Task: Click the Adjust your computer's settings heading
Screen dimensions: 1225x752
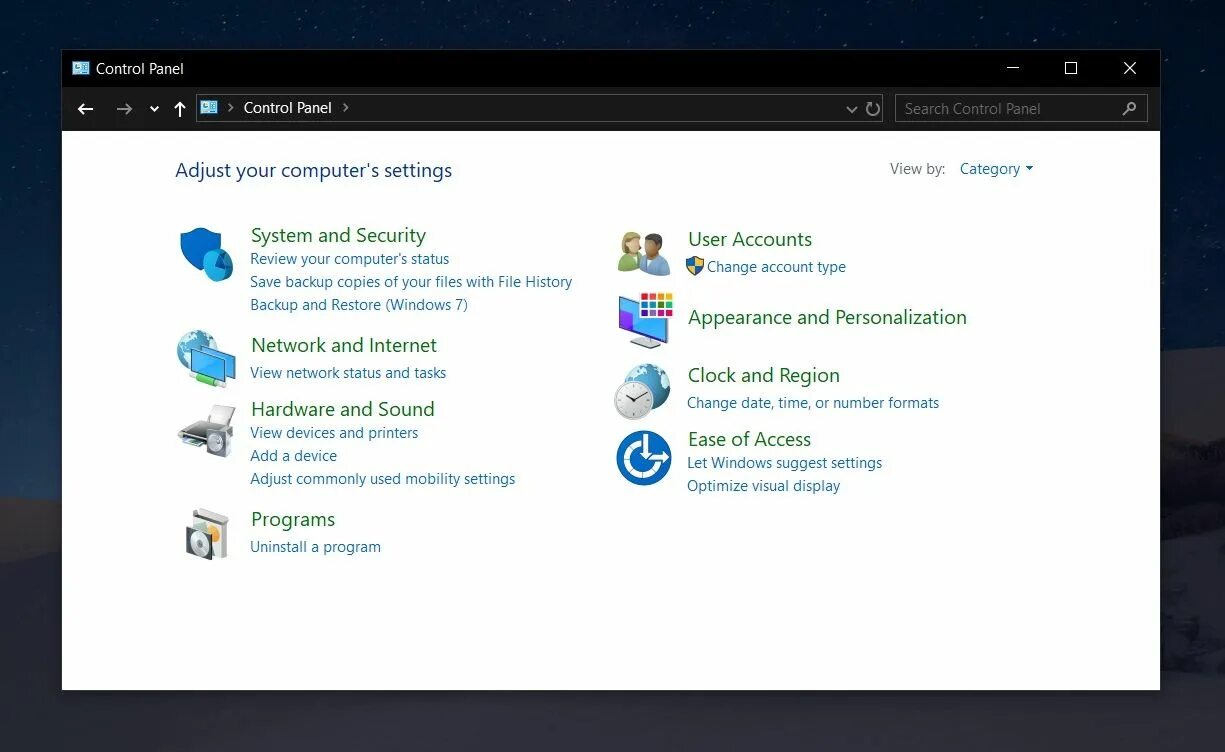Action: (314, 170)
